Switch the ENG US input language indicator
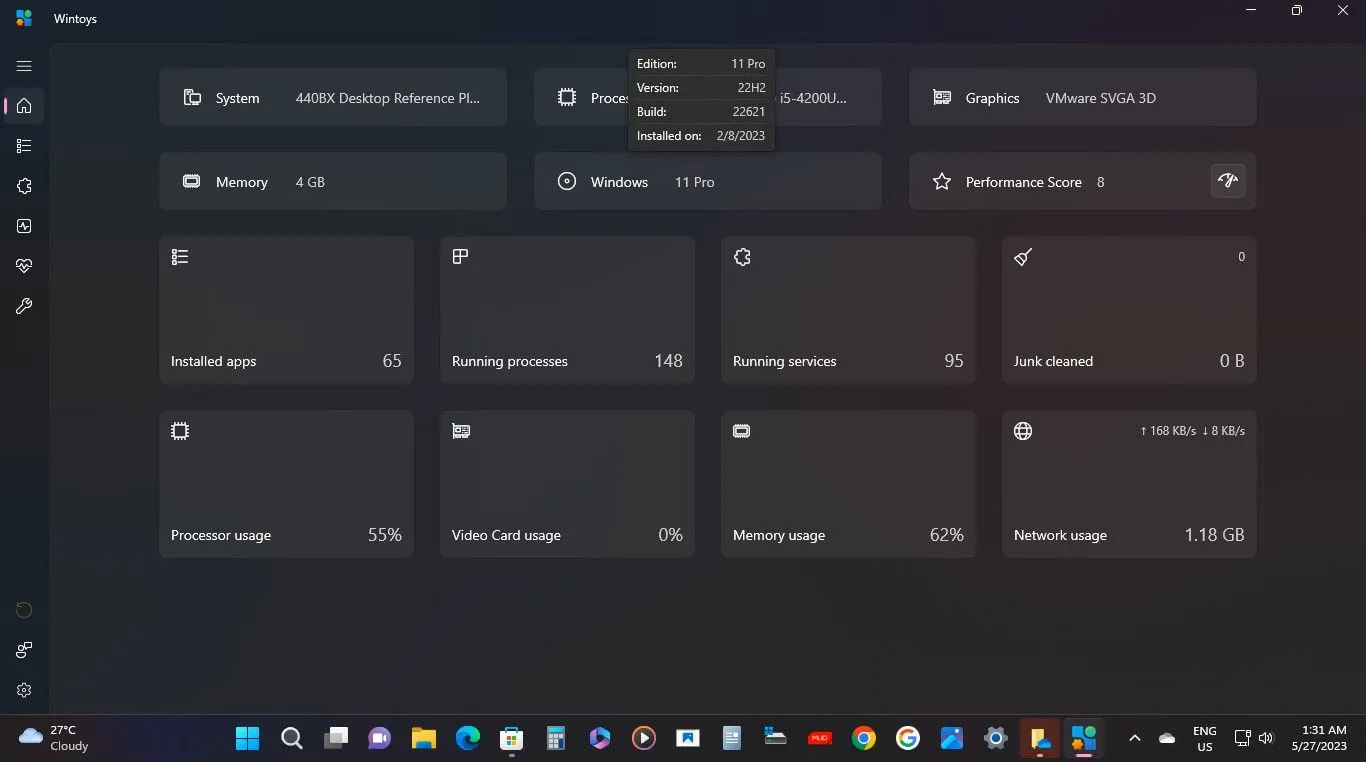The height and width of the screenshot is (762, 1366). click(x=1205, y=738)
